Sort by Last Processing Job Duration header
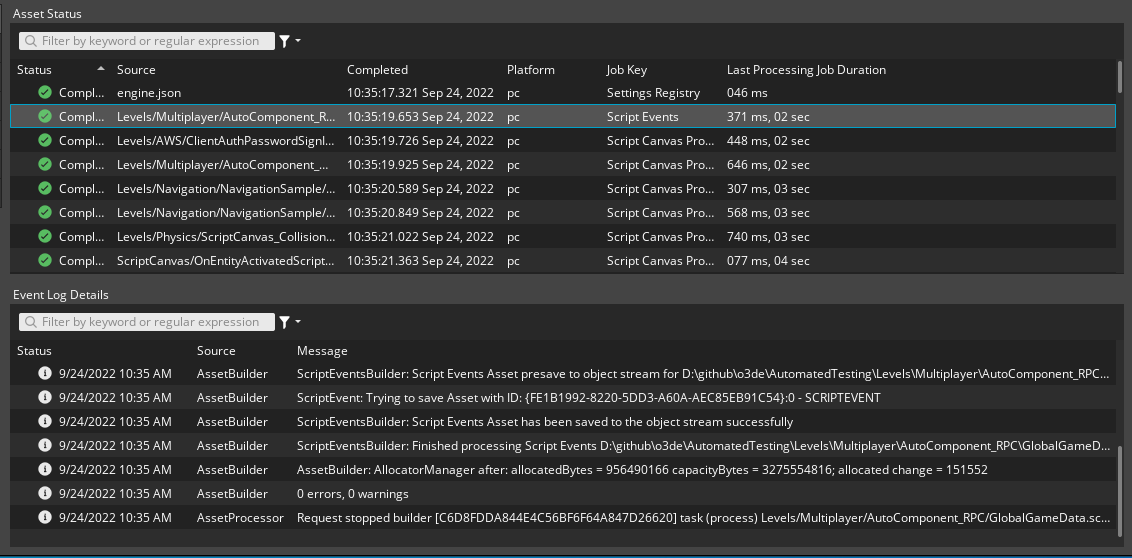The image size is (1132, 558). point(806,70)
